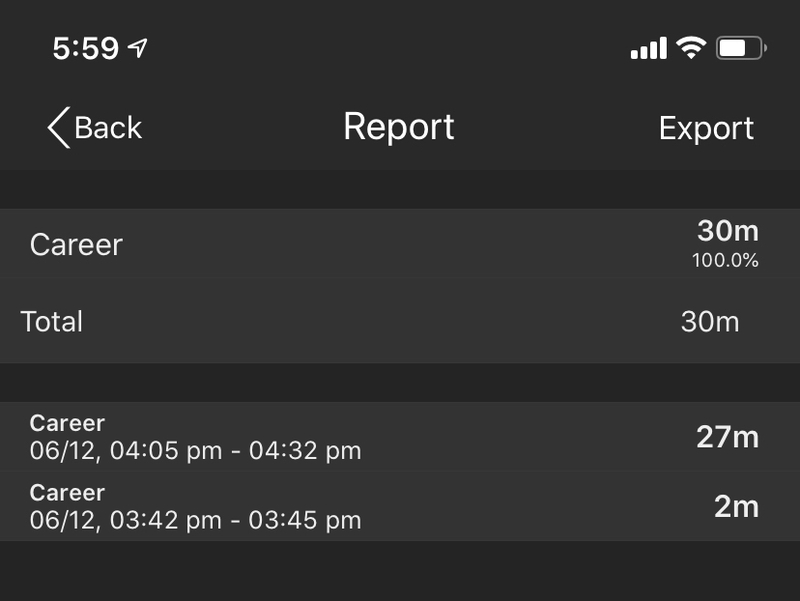Tap the Total 30m value
This screenshot has height=601, width=800.
pyautogui.click(x=710, y=321)
